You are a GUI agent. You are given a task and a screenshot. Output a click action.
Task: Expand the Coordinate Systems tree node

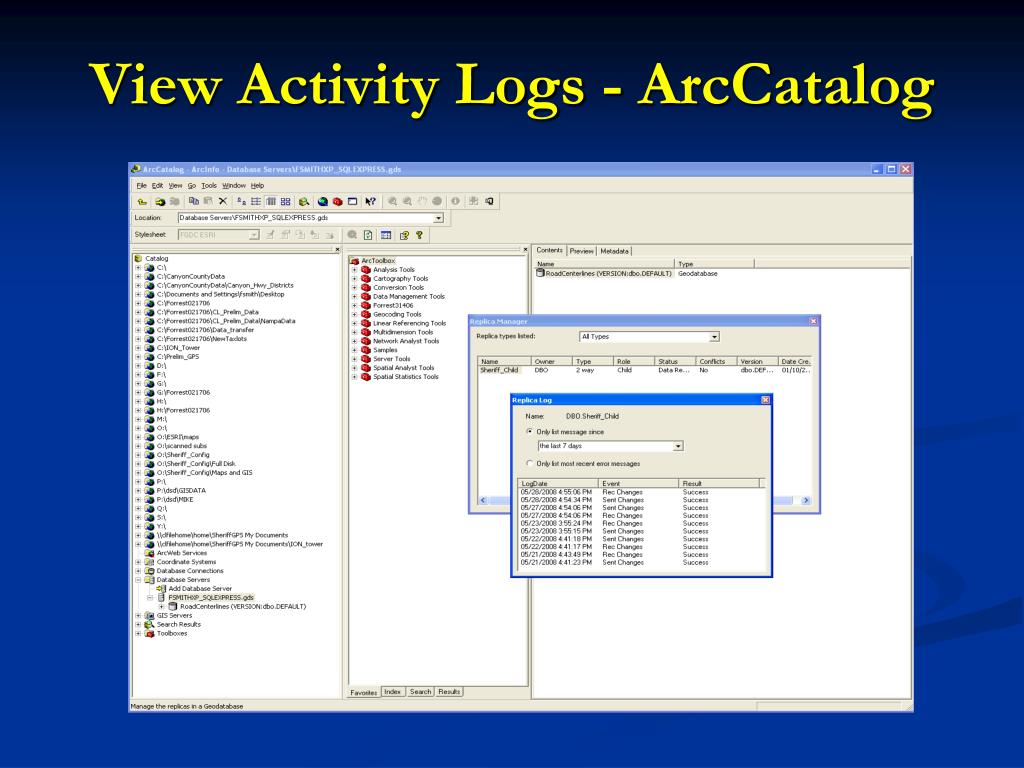pyautogui.click(x=138, y=562)
